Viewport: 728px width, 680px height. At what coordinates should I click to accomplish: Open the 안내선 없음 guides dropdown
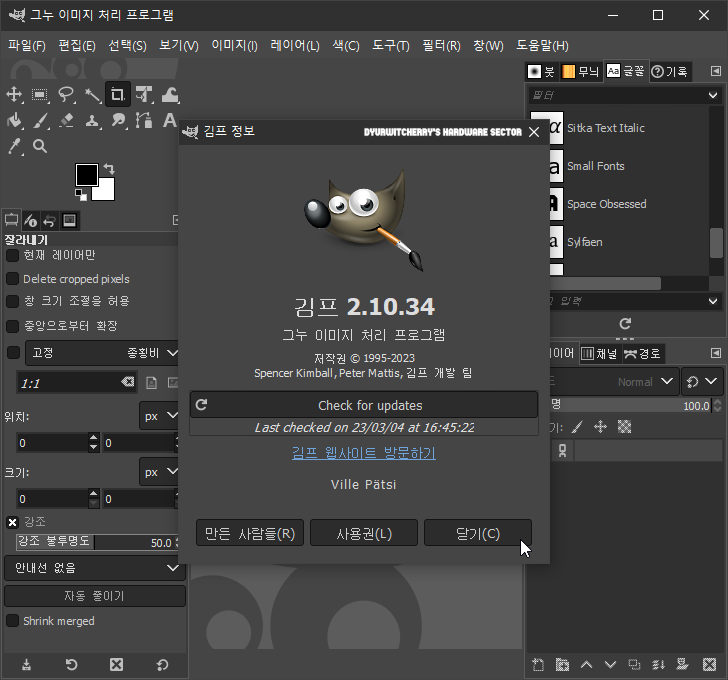[x=95, y=568]
